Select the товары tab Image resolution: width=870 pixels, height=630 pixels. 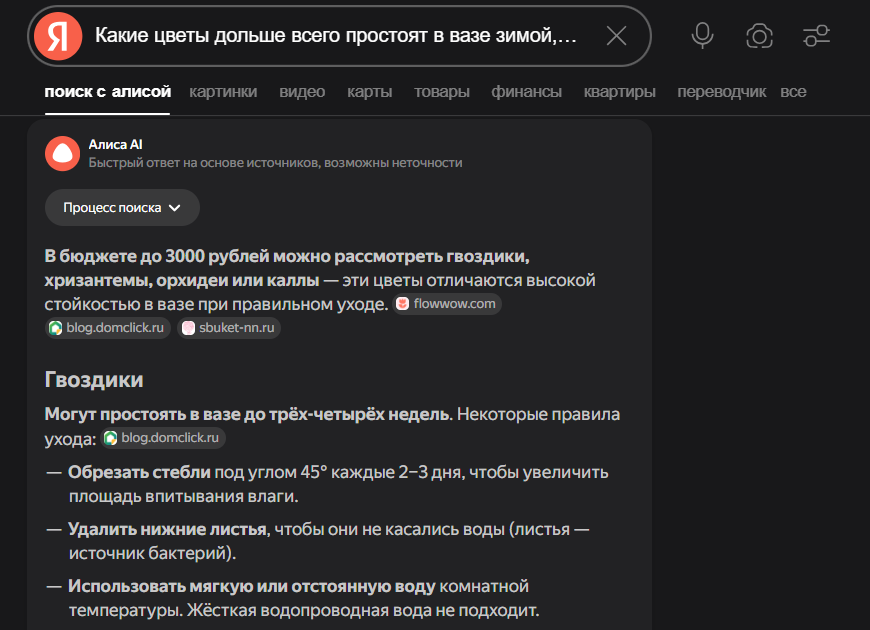click(x=441, y=92)
